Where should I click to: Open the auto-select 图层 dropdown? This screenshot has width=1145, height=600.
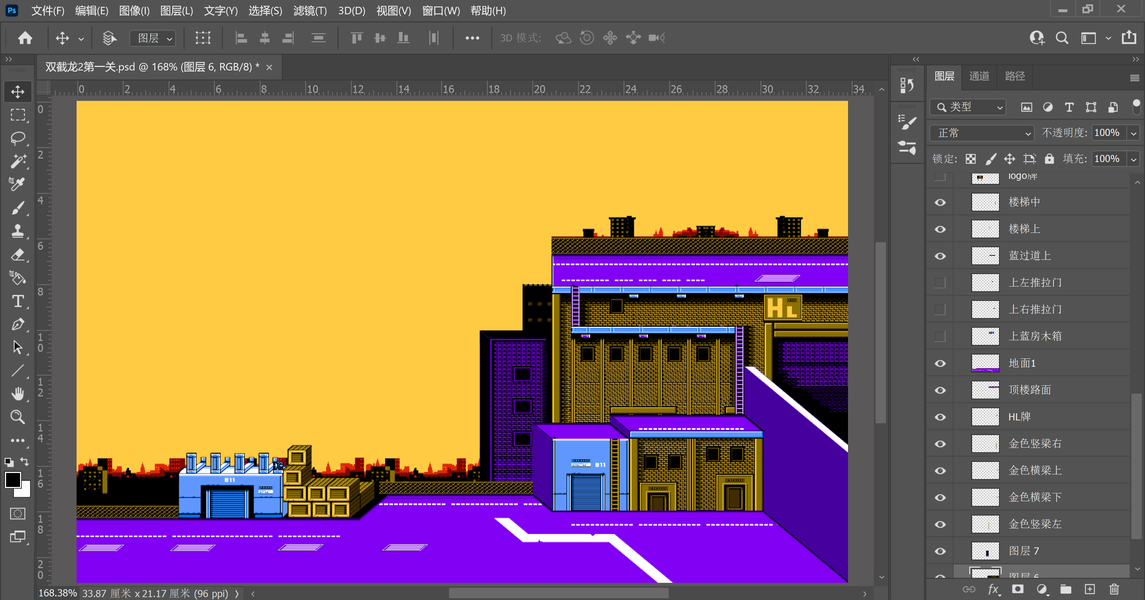[153, 38]
